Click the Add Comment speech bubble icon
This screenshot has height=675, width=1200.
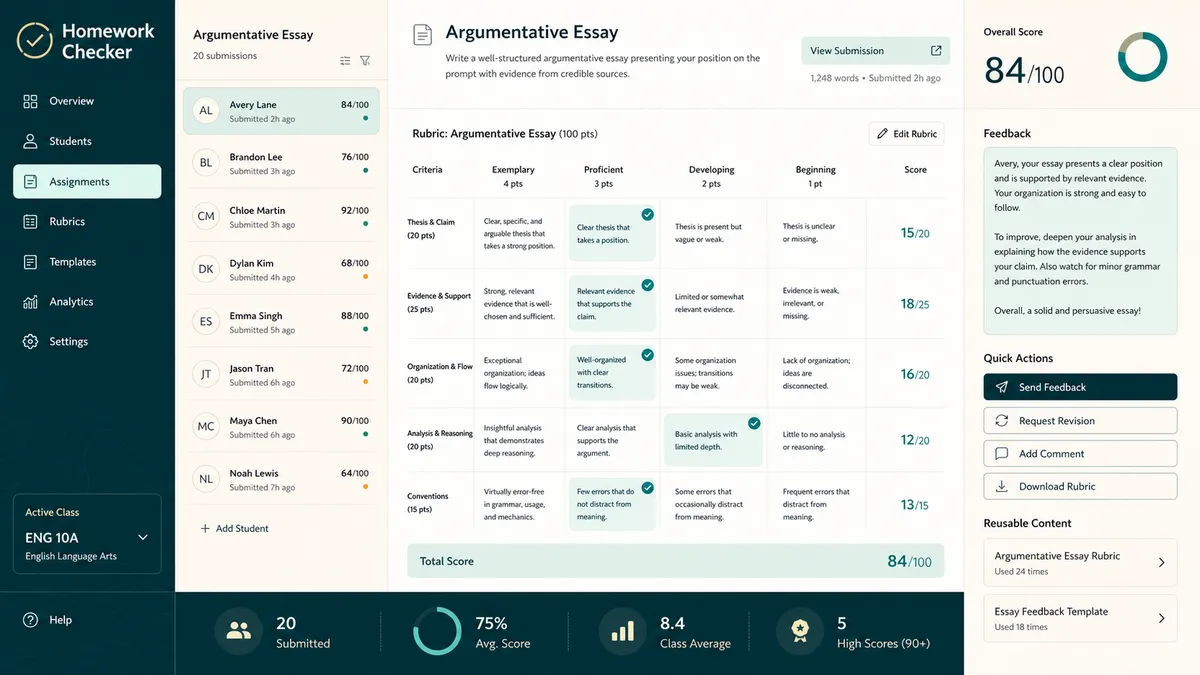[x=1002, y=454]
